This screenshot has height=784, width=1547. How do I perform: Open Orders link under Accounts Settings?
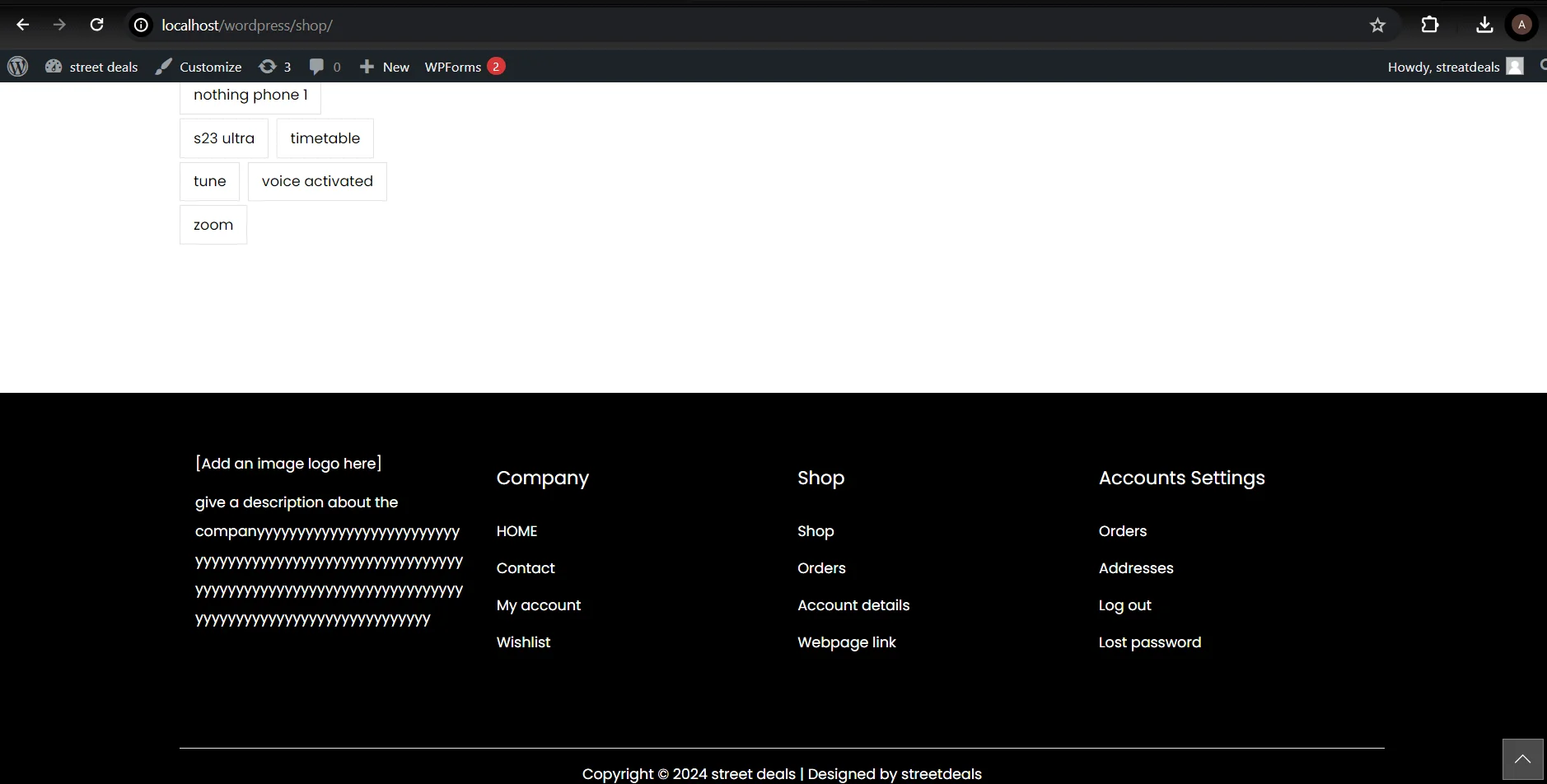1123,531
